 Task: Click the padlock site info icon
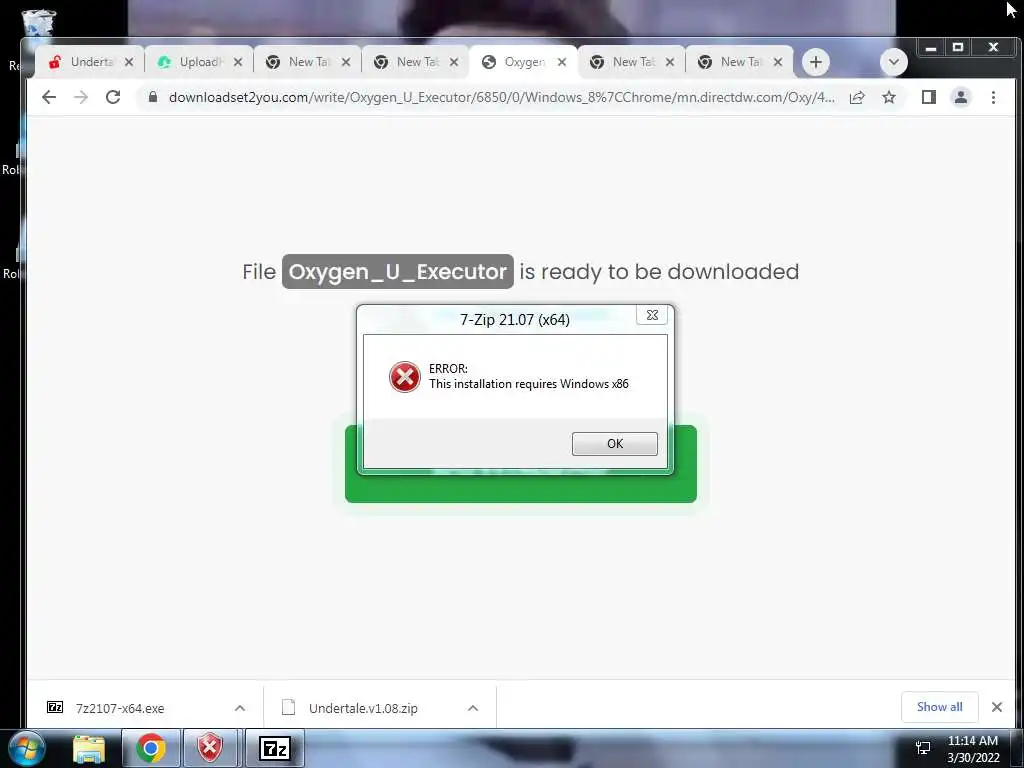coord(153,97)
